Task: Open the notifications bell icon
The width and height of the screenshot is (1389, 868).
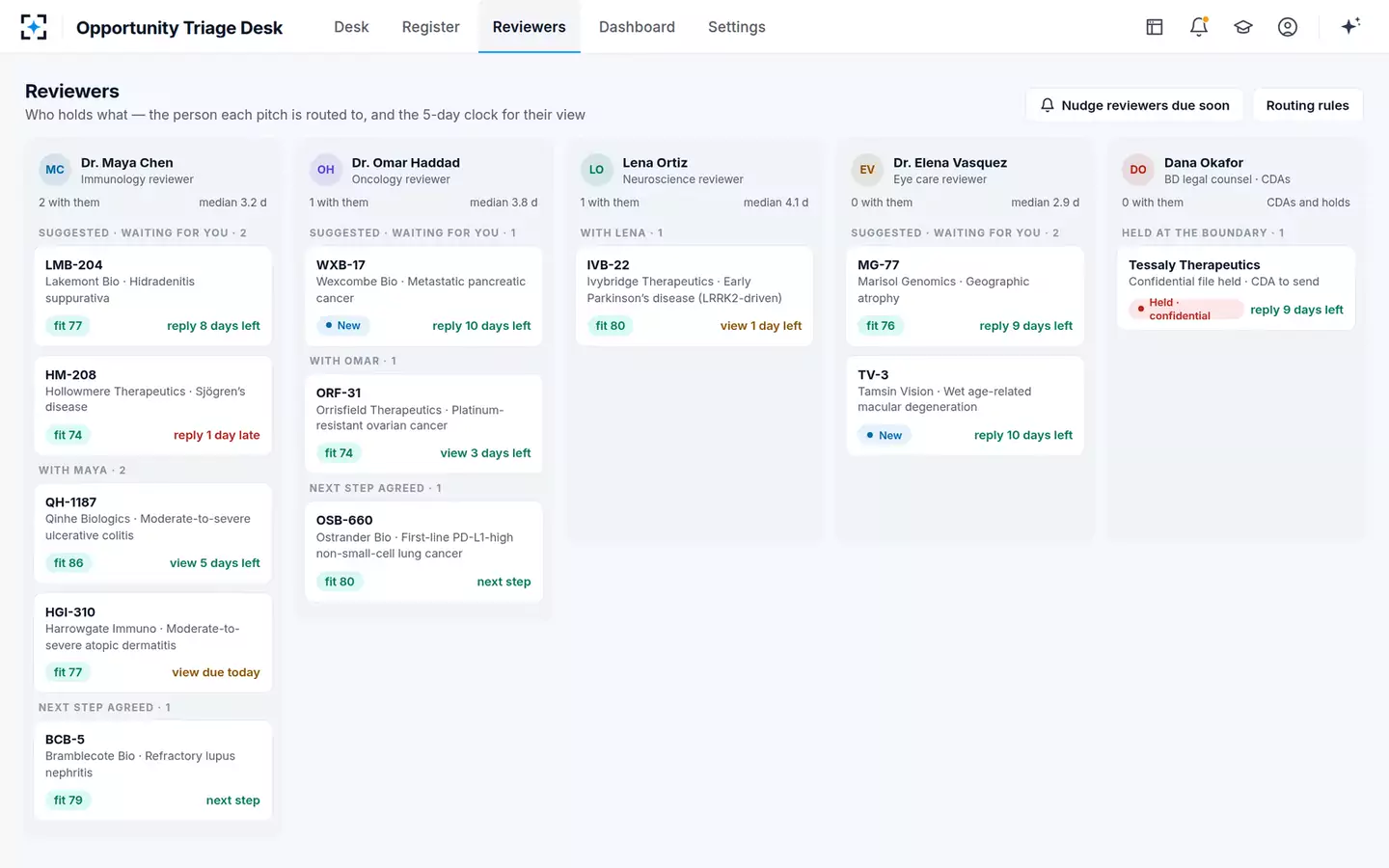Action: [1198, 27]
